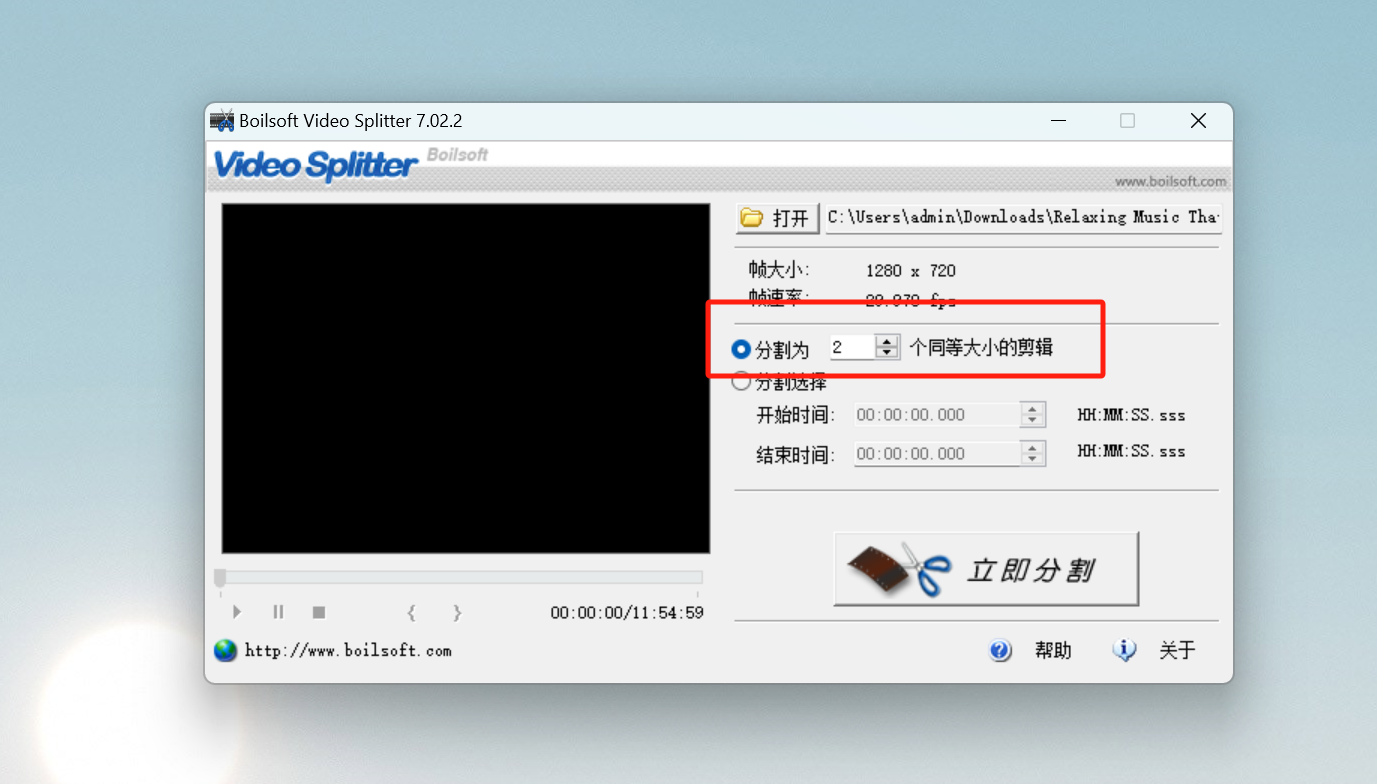Click the 开始时间 start time field
Screen dimensions: 1377x784
click(937, 415)
